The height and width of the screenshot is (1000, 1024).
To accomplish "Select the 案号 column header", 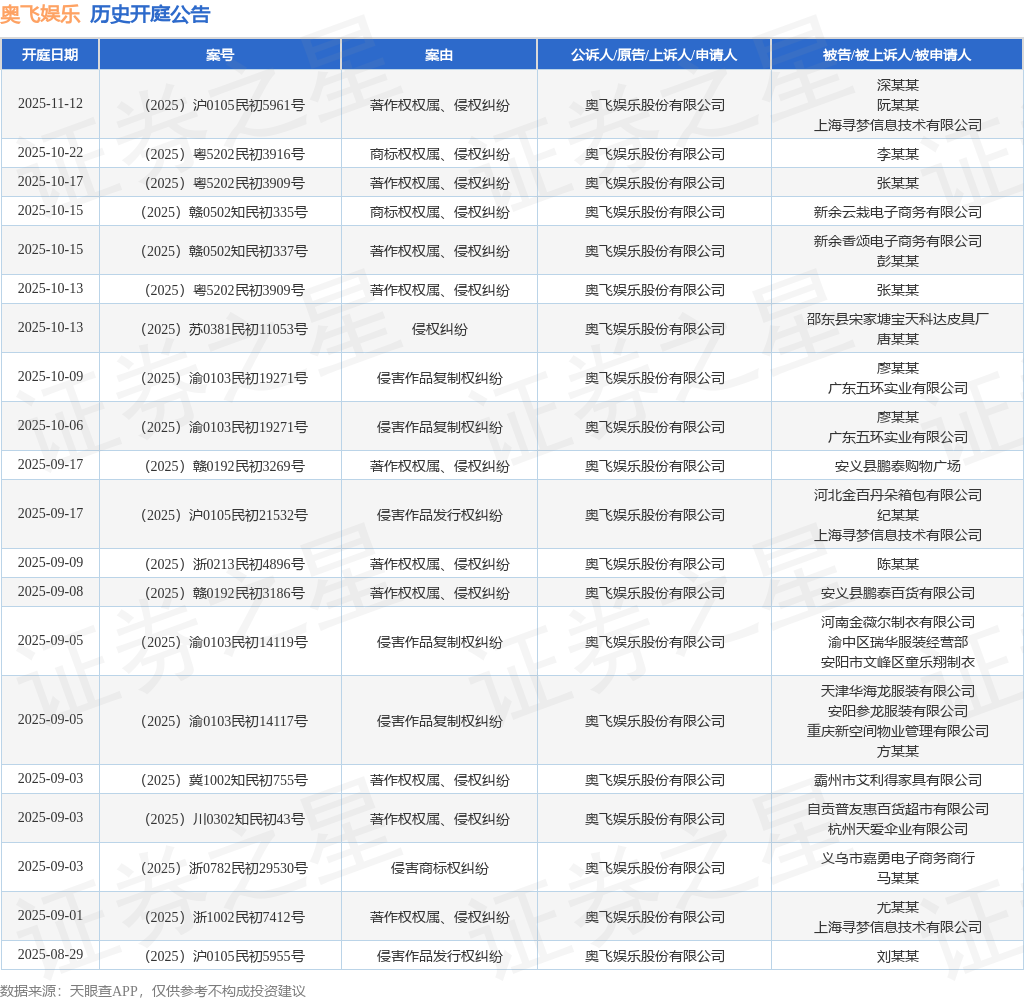I will pos(219,55).
